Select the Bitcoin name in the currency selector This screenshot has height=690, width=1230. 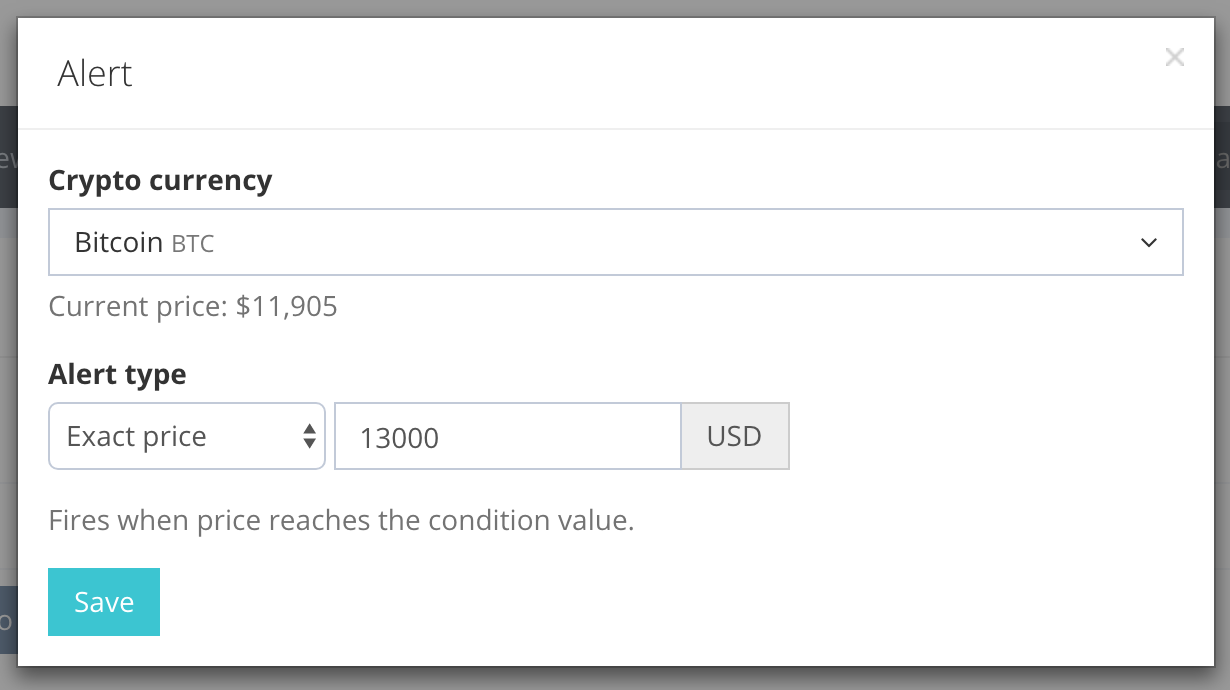click(x=119, y=242)
